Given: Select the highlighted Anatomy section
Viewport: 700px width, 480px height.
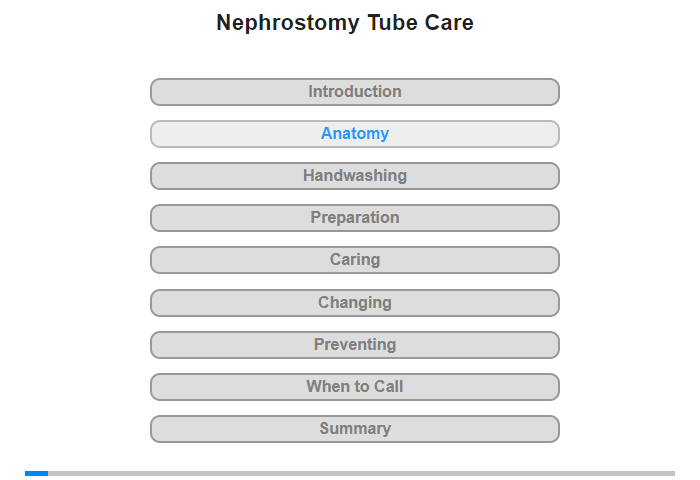Looking at the screenshot, I should point(354,134).
